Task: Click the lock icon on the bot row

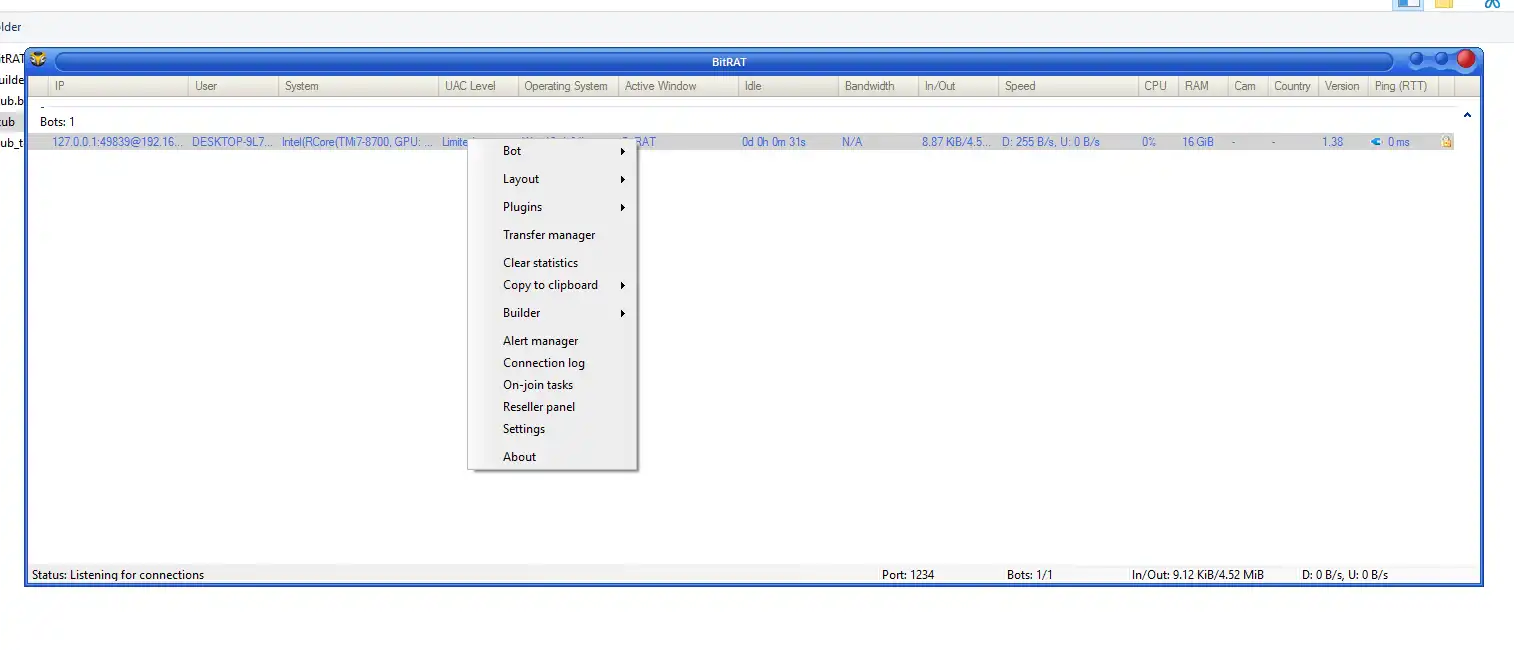Action: click(x=1447, y=141)
